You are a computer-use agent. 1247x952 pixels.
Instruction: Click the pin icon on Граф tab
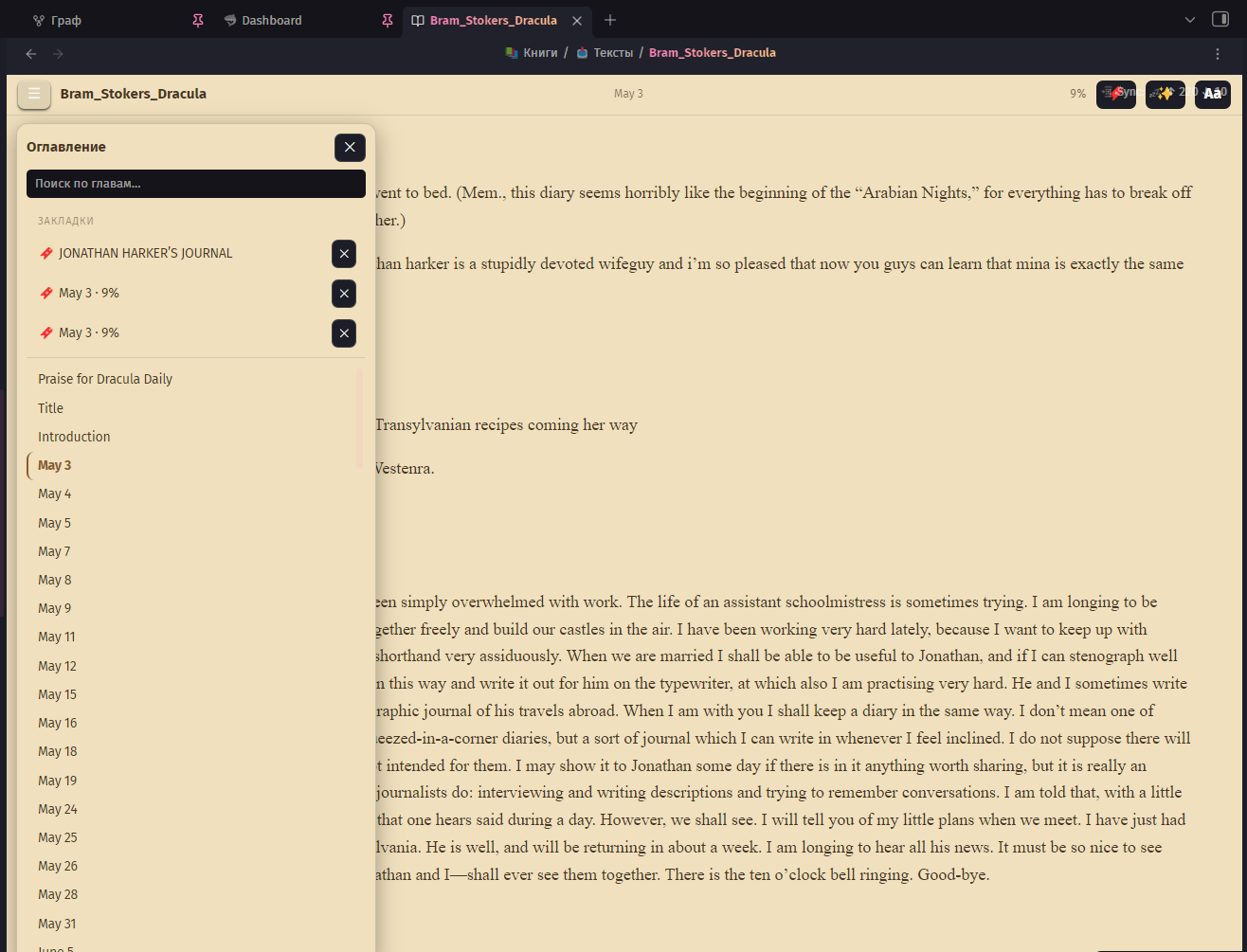pos(197,20)
